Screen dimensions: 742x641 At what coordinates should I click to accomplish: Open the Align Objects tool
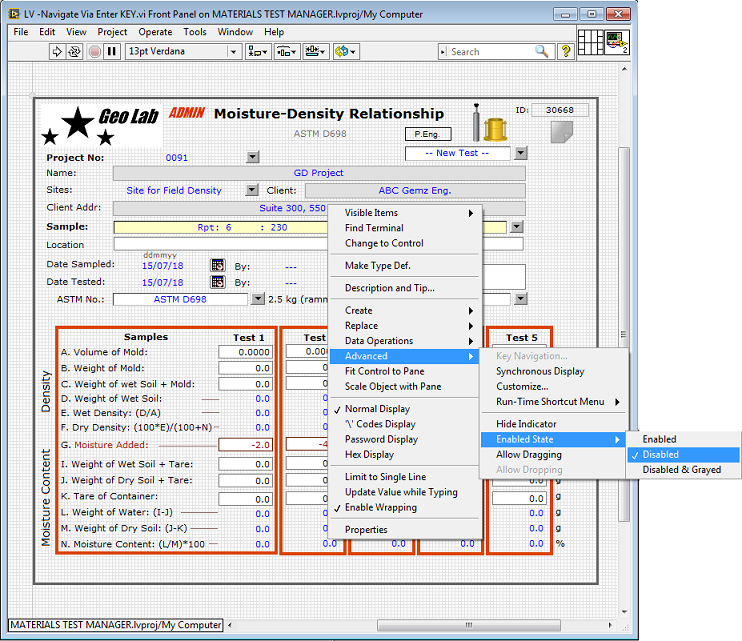(258, 51)
